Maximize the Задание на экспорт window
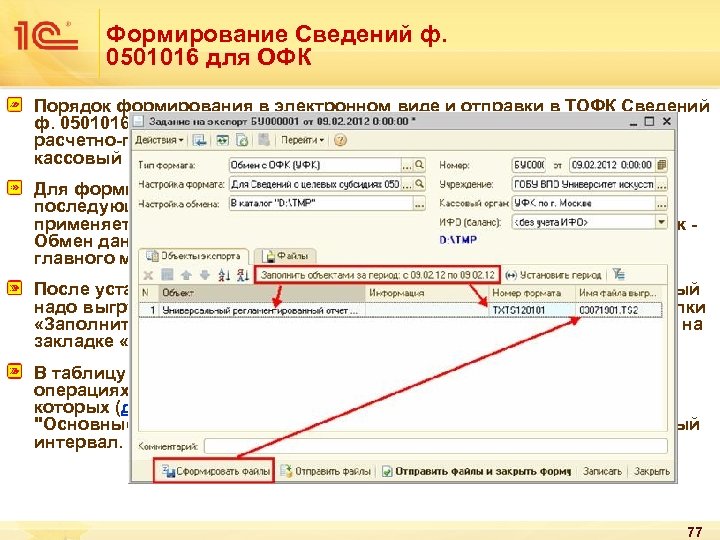Screen dimensions: 720x540 [x=649, y=122]
